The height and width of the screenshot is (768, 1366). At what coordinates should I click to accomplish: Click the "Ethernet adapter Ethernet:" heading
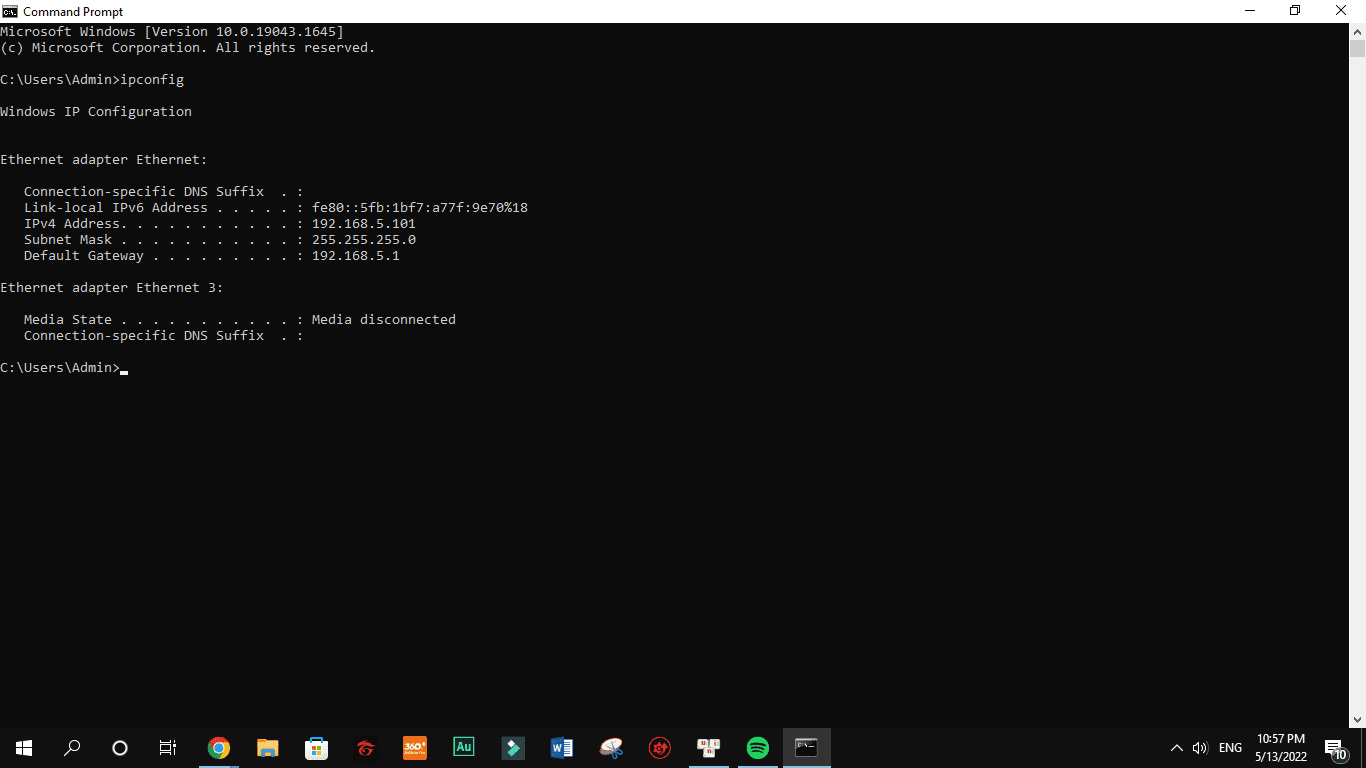click(x=104, y=160)
